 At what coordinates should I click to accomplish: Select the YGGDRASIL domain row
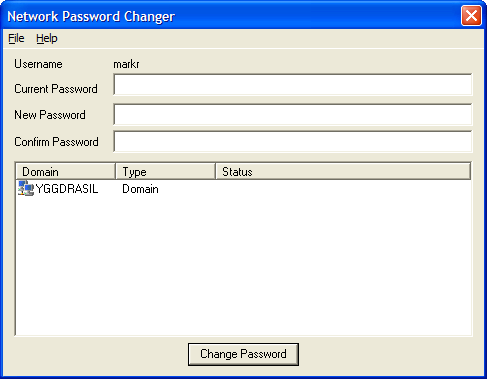(x=58, y=189)
